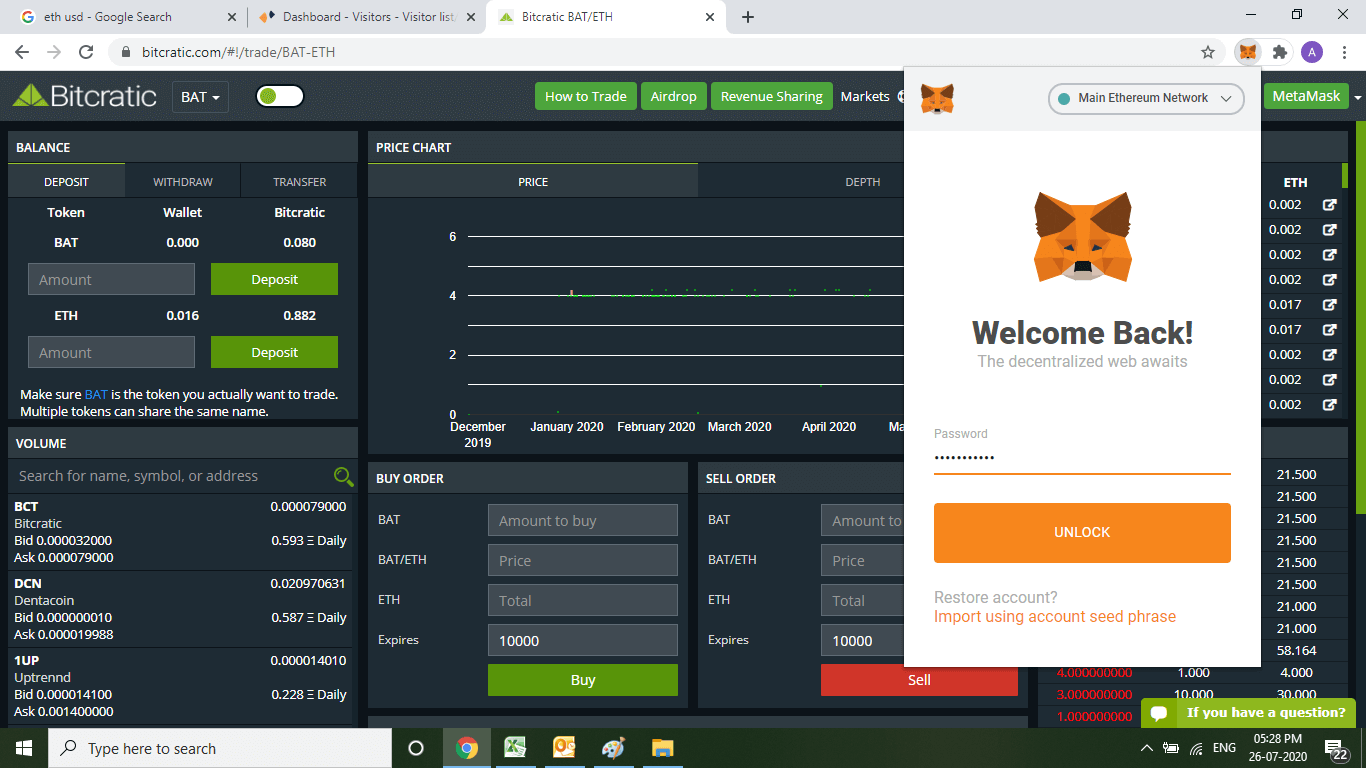Open the Chrome profile avatar
Viewport: 1366px width, 768px height.
pos(1312,52)
